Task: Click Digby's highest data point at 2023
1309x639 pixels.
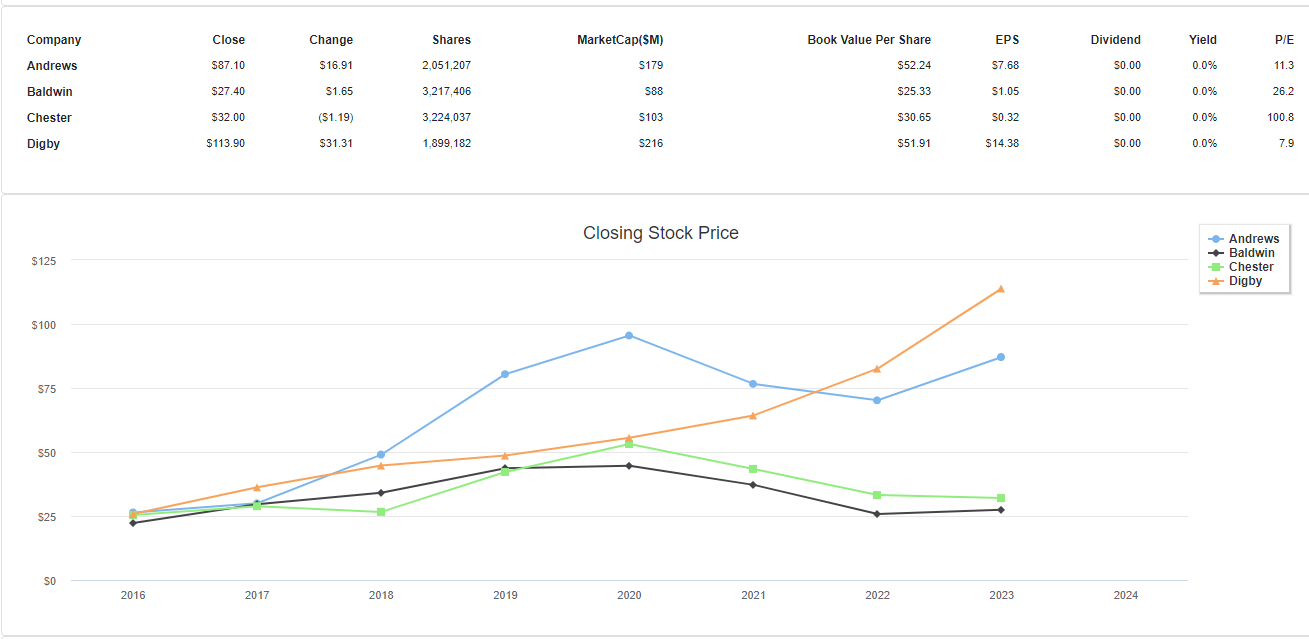Action: pos(1001,289)
